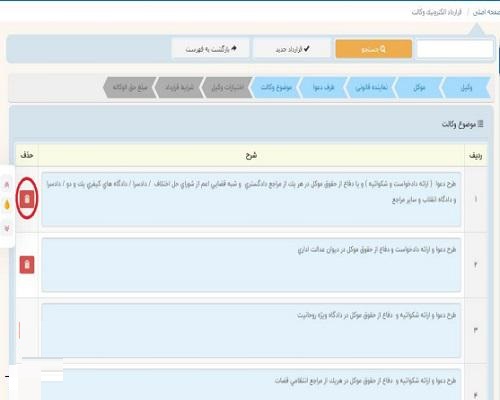The image size is (500, 400).
Task: Open the وکیل step tab
Action: click(x=466, y=87)
